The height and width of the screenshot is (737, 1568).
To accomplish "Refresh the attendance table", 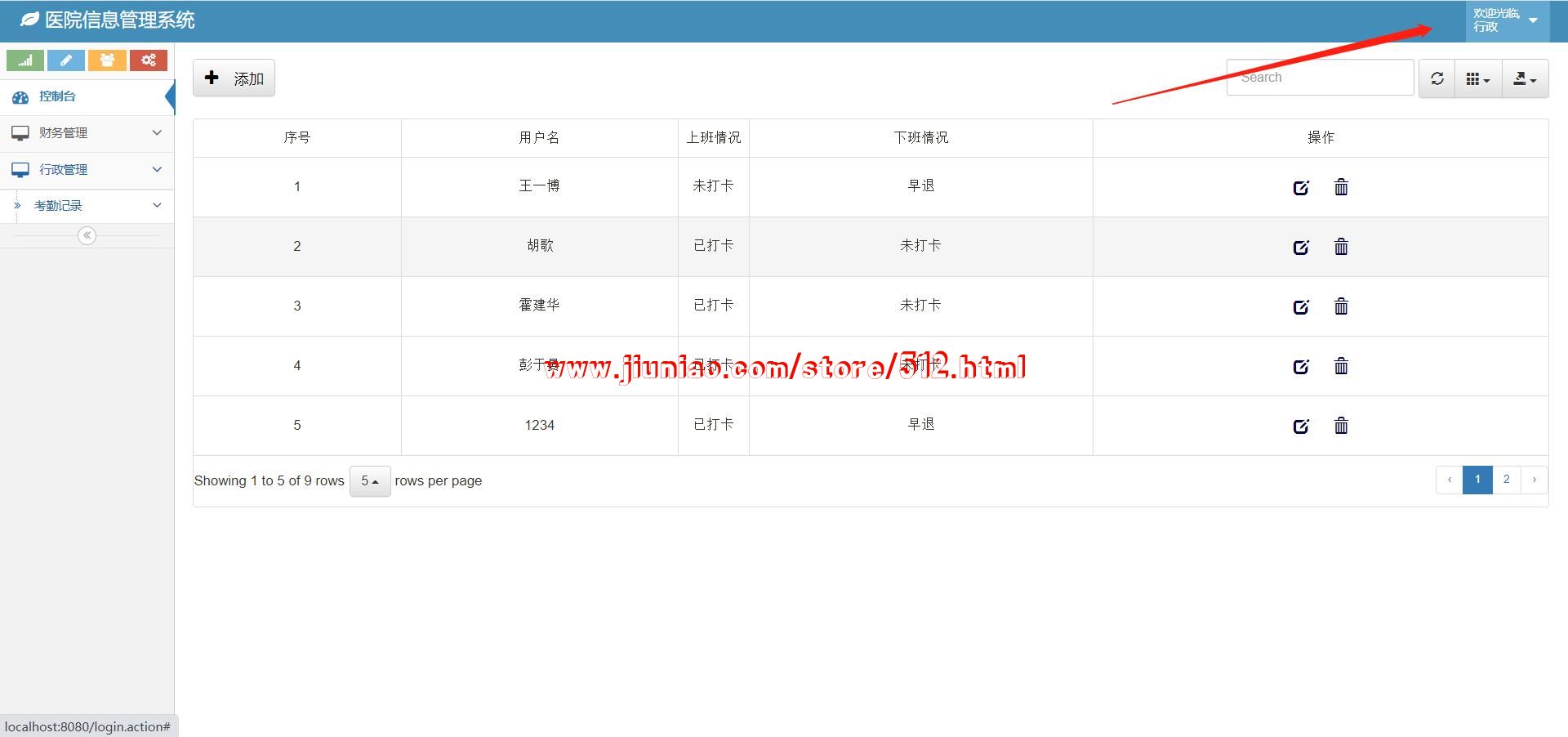I will pos(1437,78).
